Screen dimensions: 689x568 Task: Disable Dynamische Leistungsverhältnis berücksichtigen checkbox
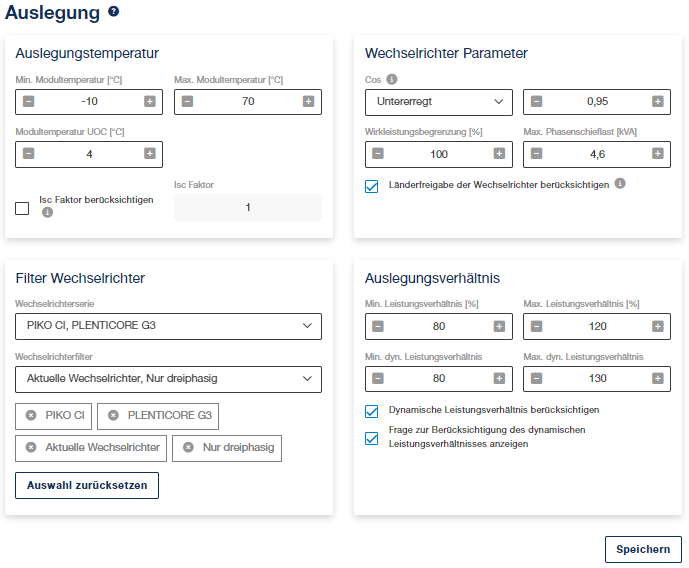(371, 411)
